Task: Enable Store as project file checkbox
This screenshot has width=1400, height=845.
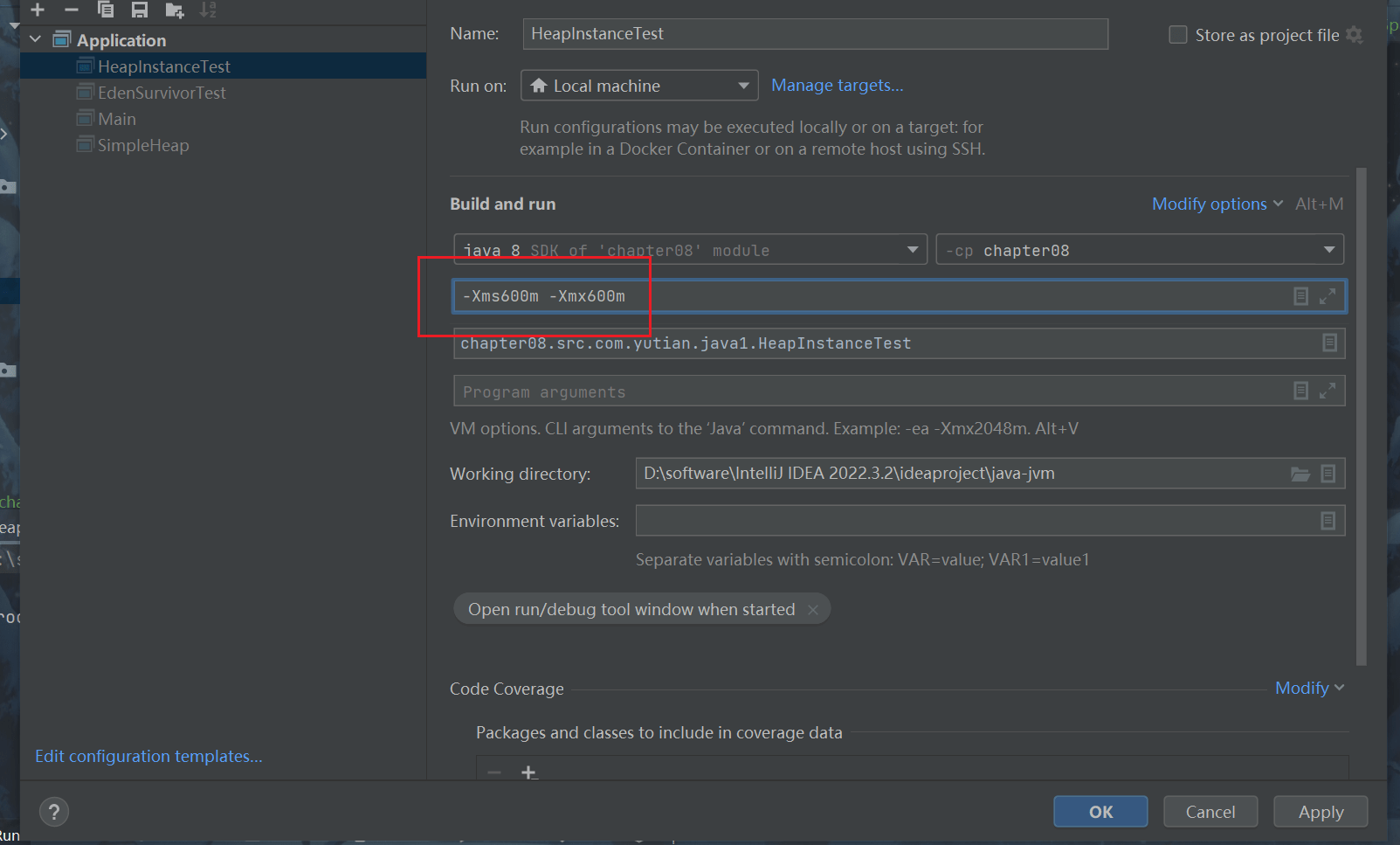Action: (x=1178, y=35)
